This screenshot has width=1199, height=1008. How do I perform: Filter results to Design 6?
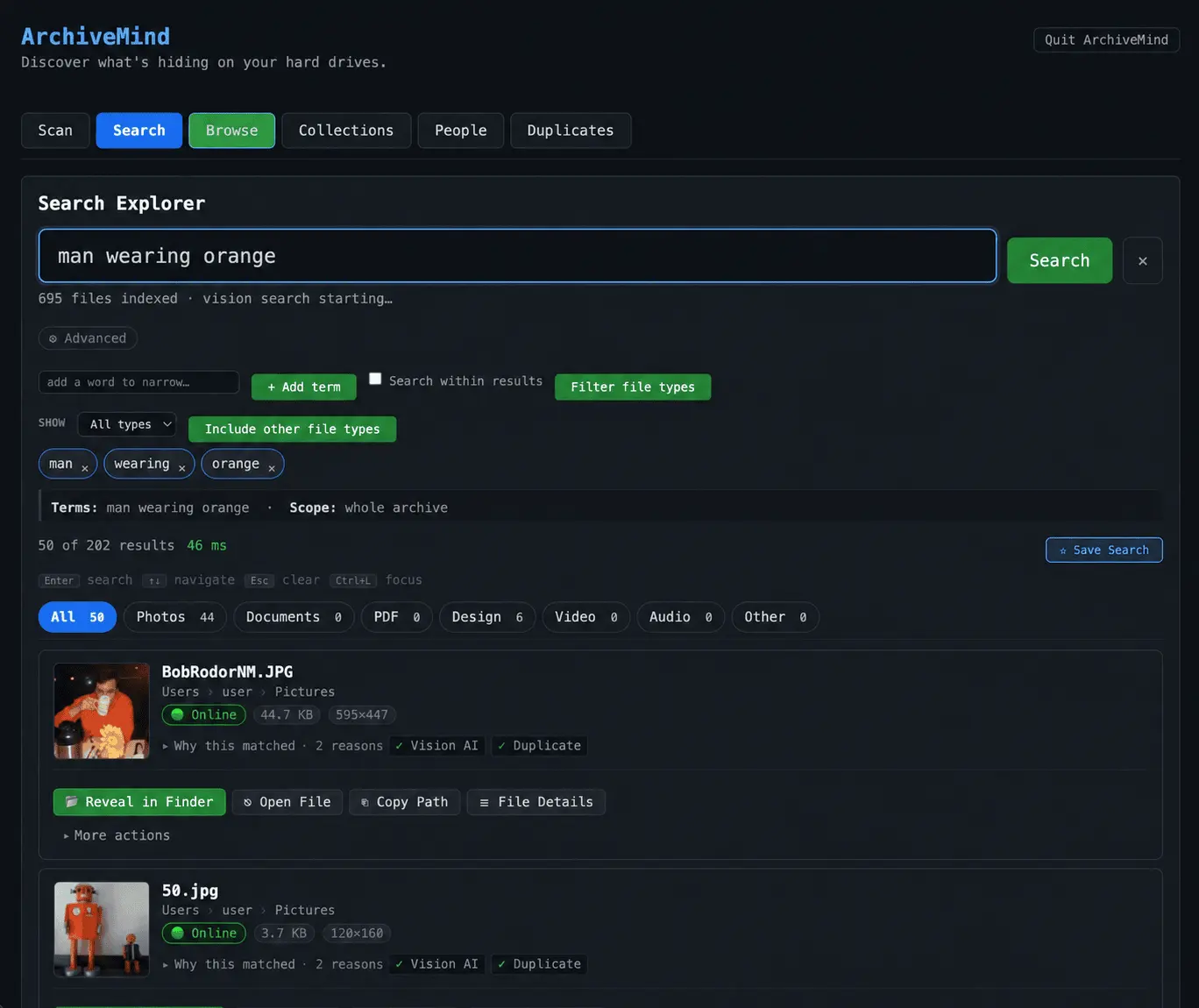487,617
